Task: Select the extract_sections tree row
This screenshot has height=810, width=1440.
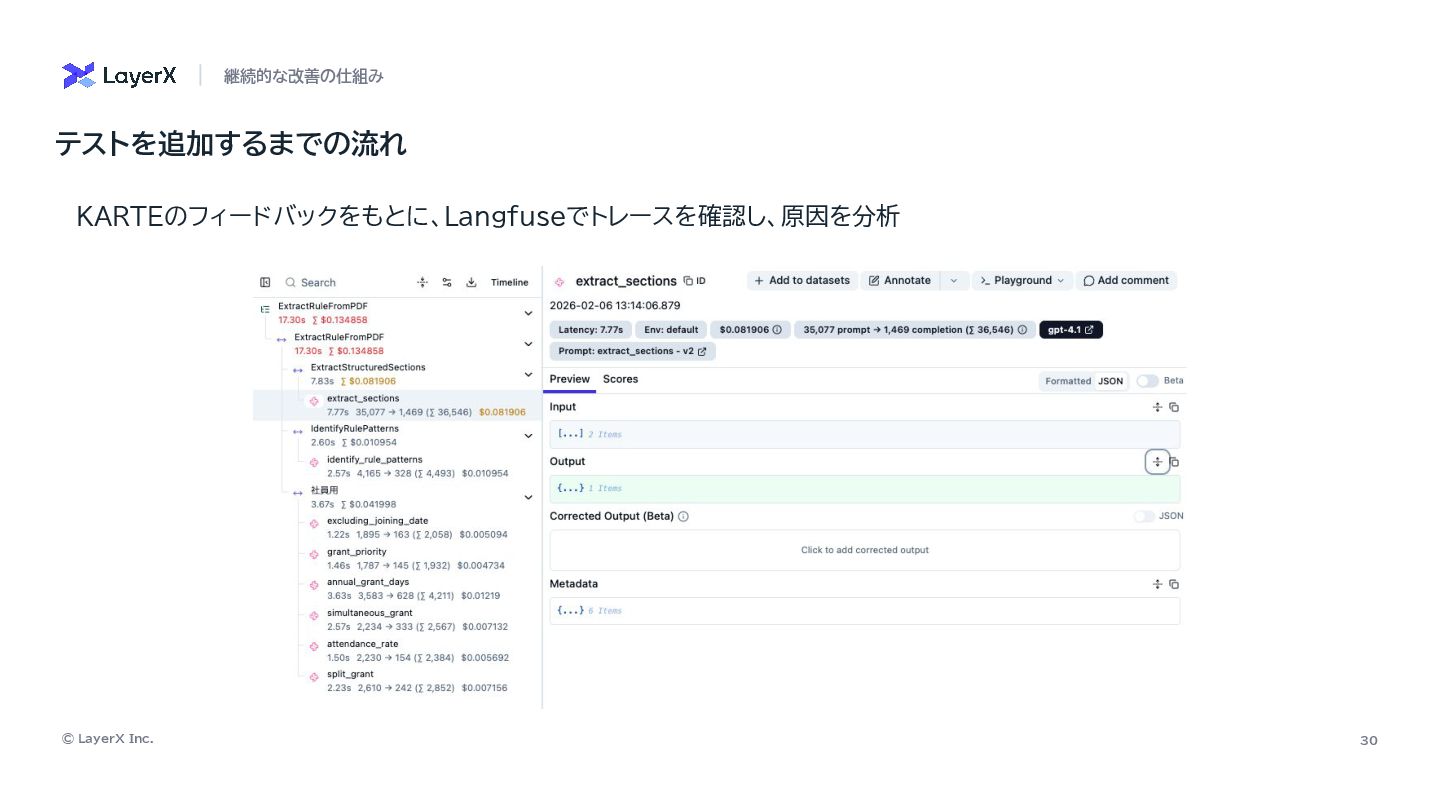Action: tap(397, 404)
